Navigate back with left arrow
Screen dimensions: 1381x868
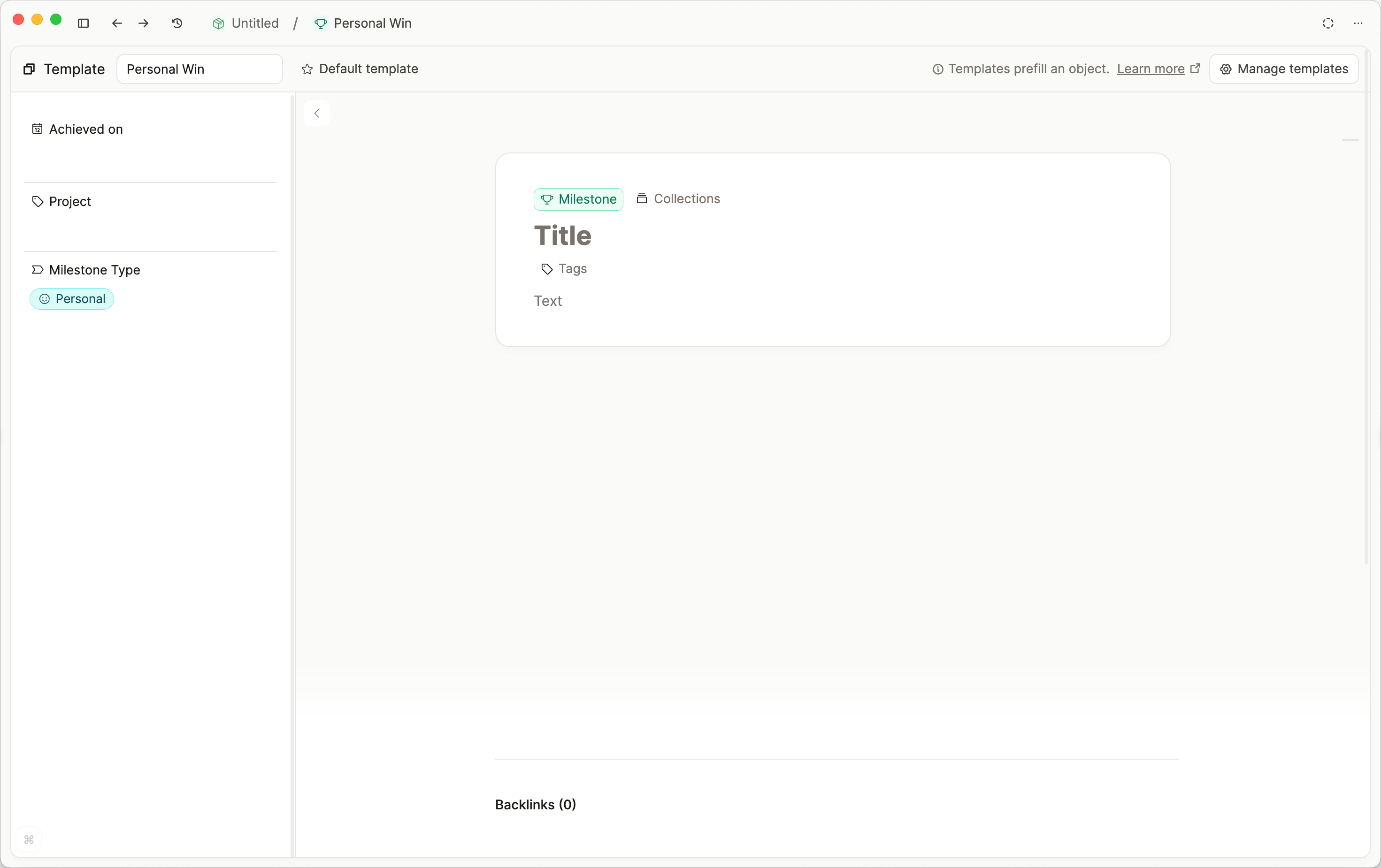(117, 23)
